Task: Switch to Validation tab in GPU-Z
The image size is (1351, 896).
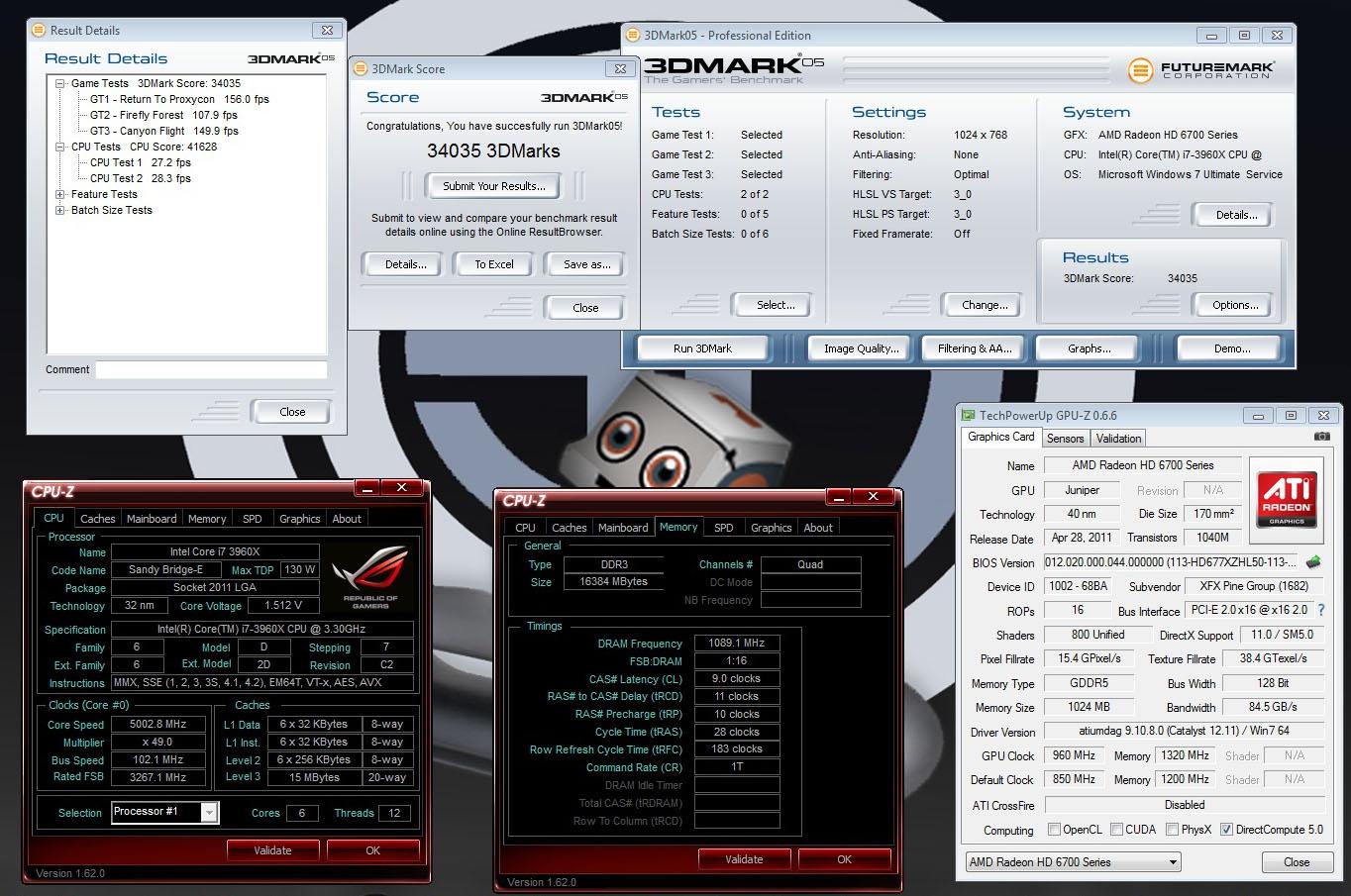Action: [x=1119, y=439]
